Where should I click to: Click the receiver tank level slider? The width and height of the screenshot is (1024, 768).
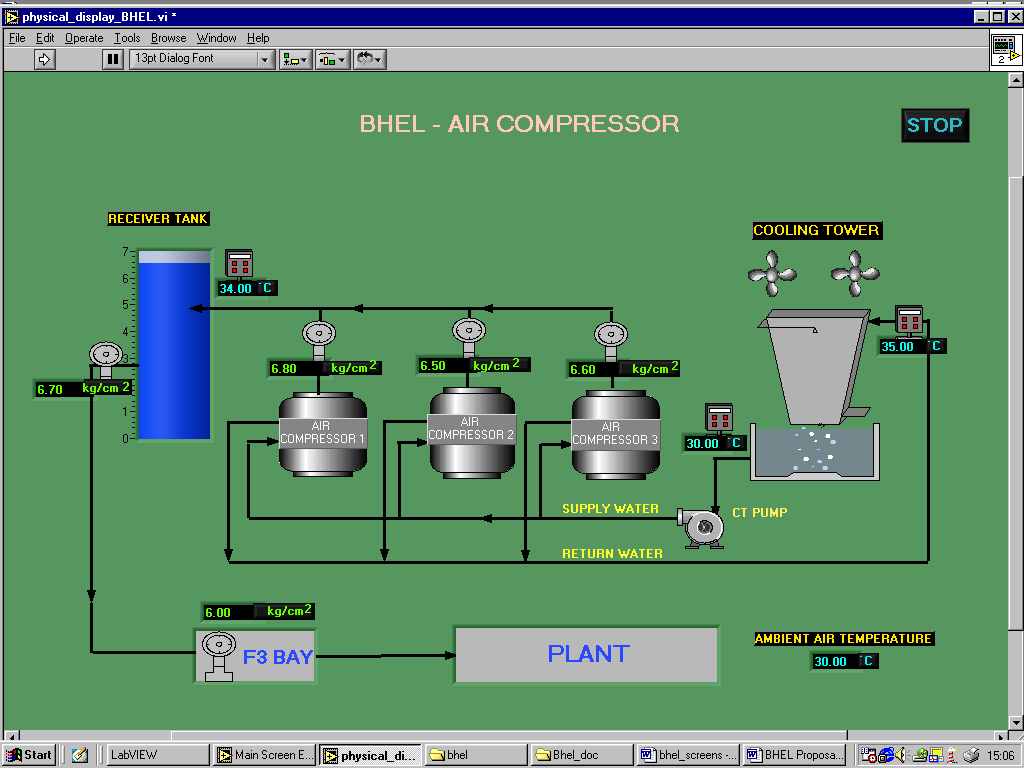click(x=174, y=344)
